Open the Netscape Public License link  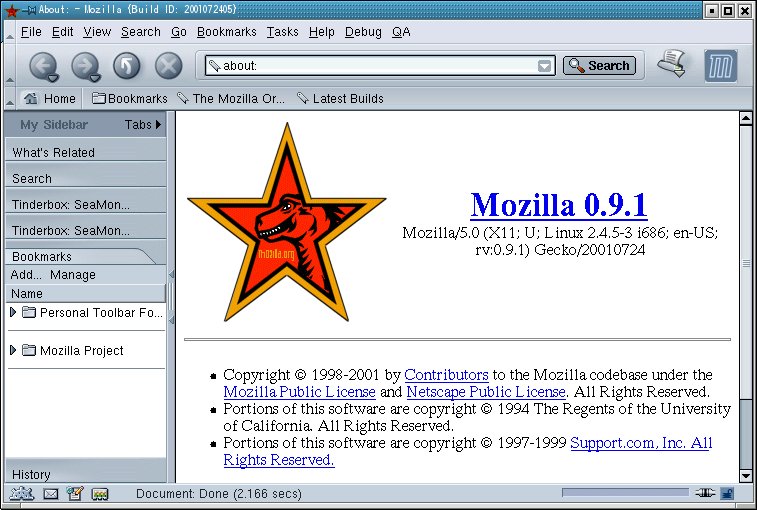pyautogui.click(x=486, y=392)
